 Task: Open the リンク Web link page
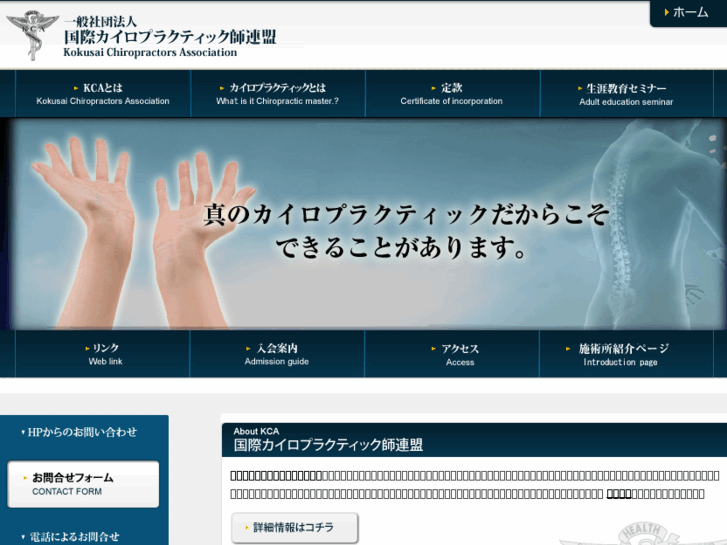click(102, 354)
